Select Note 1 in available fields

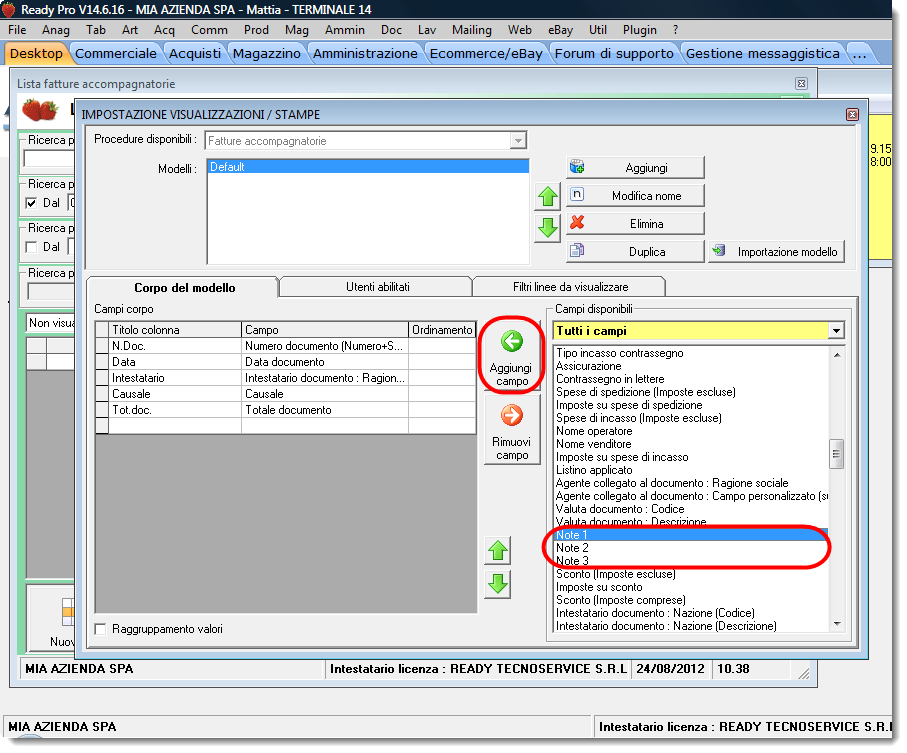click(691, 535)
